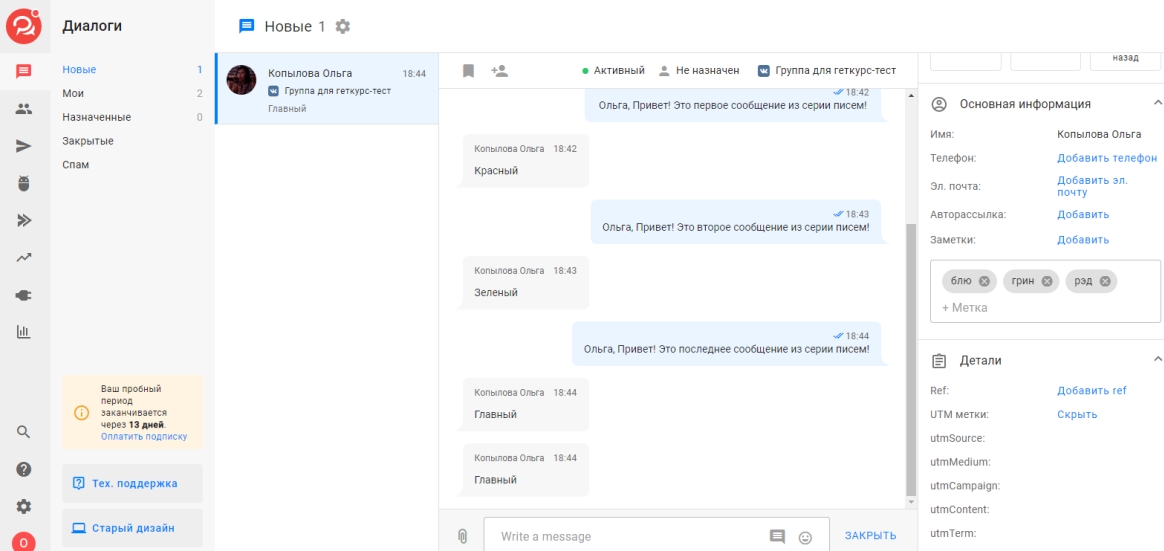Remove the грин tag
The width and height of the screenshot is (1164, 551).
coord(1047,281)
